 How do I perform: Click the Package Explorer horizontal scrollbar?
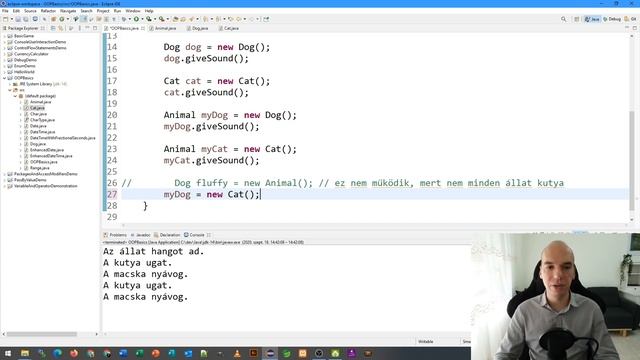(x=42, y=334)
